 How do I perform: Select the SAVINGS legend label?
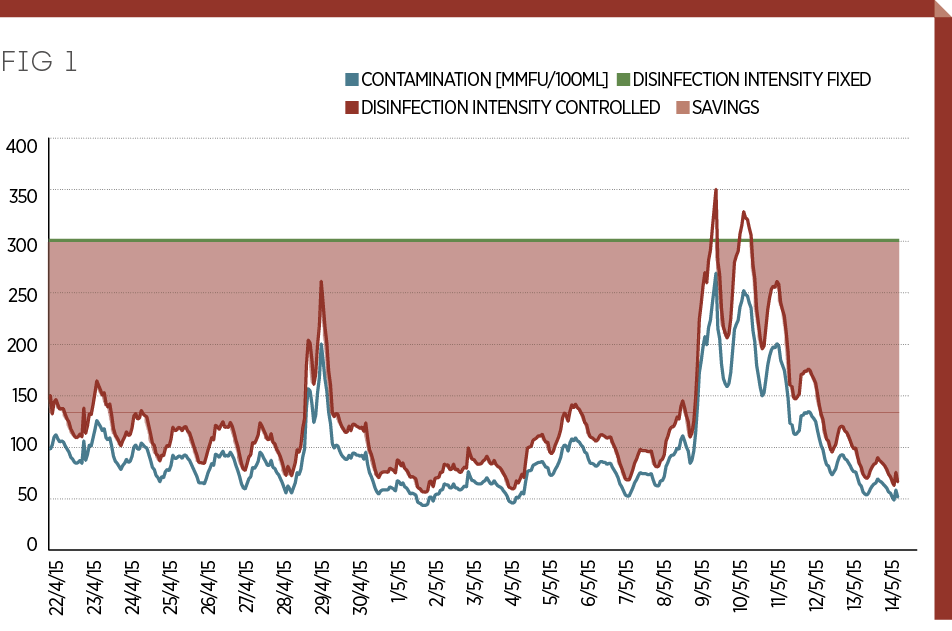[726, 107]
